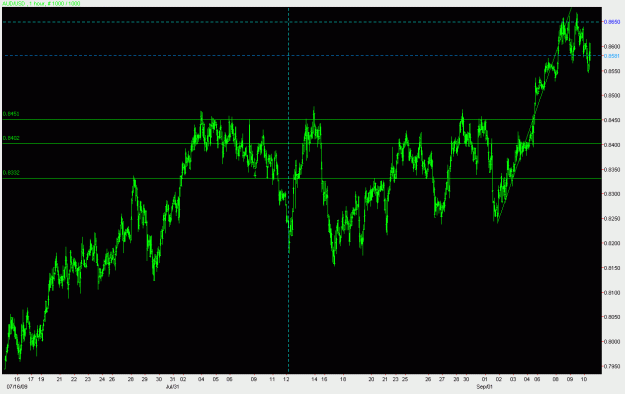Click the day 14 time axis label
This screenshot has width=625, height=394.
pos(314,379)
